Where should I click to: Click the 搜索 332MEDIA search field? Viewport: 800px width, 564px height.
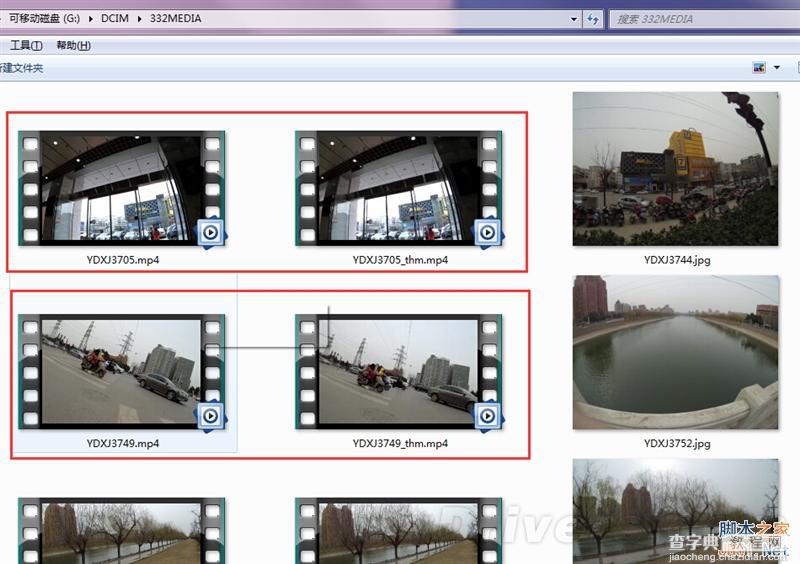704,19
